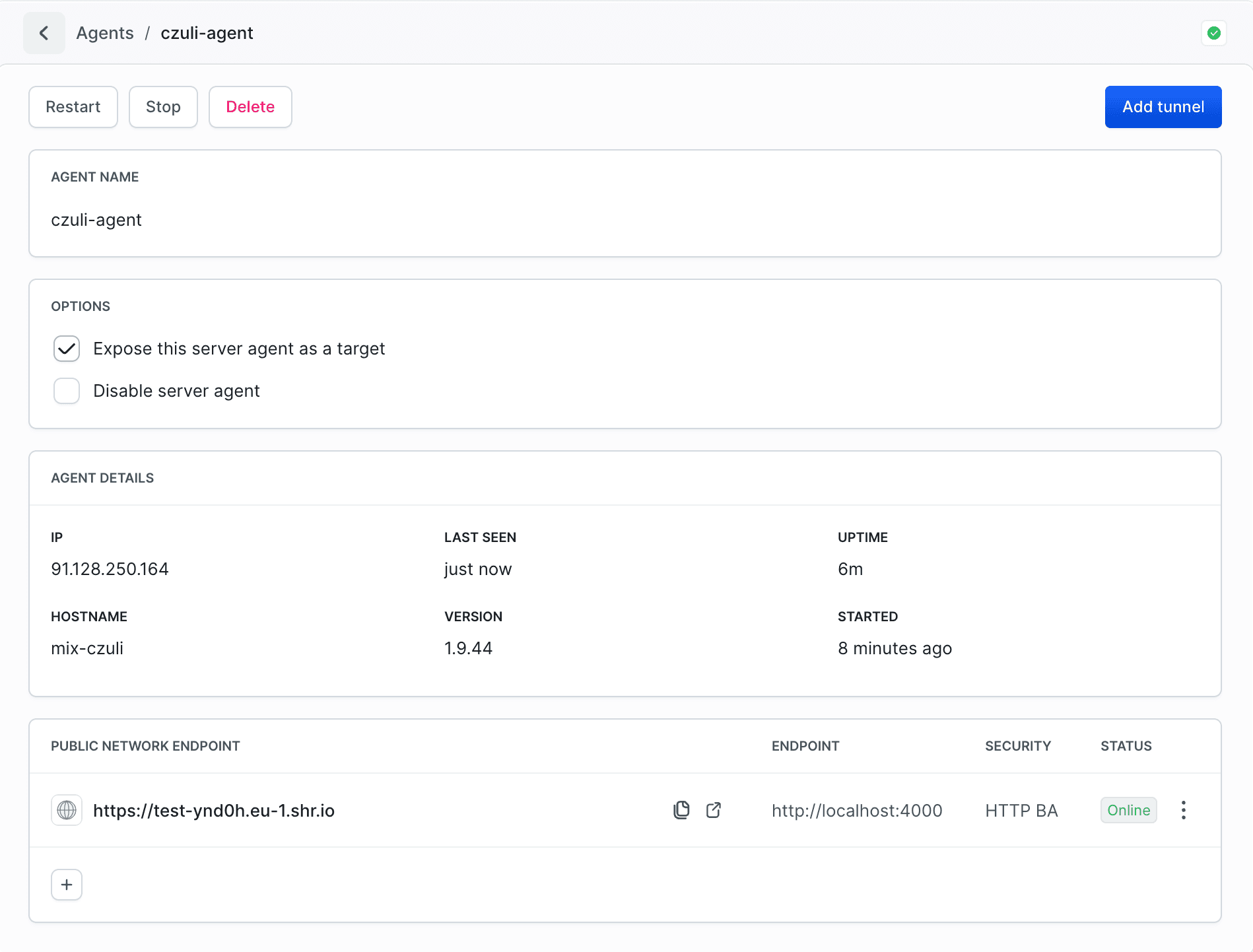Restart the agent
This screenshot has width=1253, height=952.
pyautogui.click(x=73, y=107)
